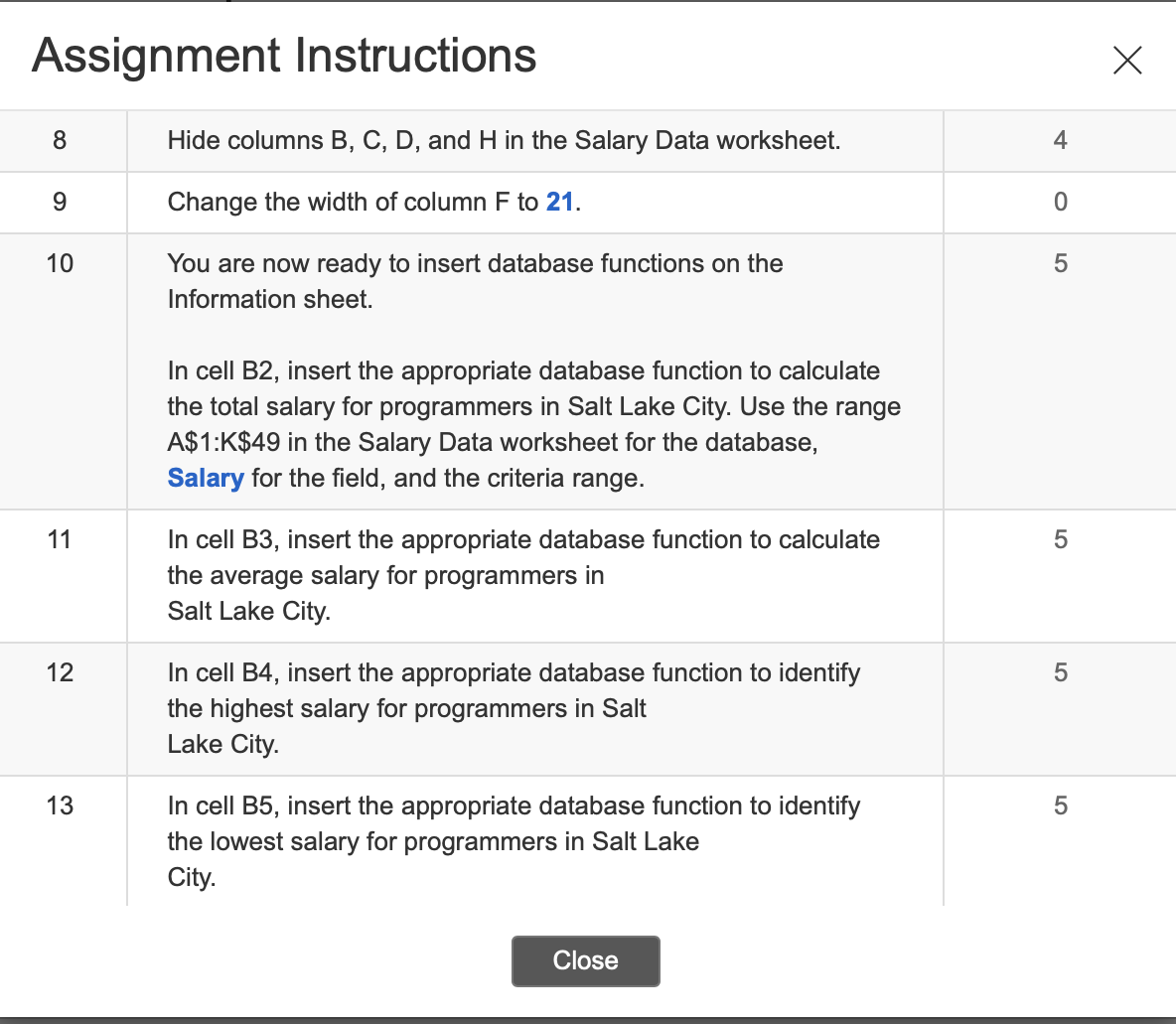Screen dimensions: 1176x1024
Task: Click the row number 13
Action: pyautogui.click(x=61, y=805)
